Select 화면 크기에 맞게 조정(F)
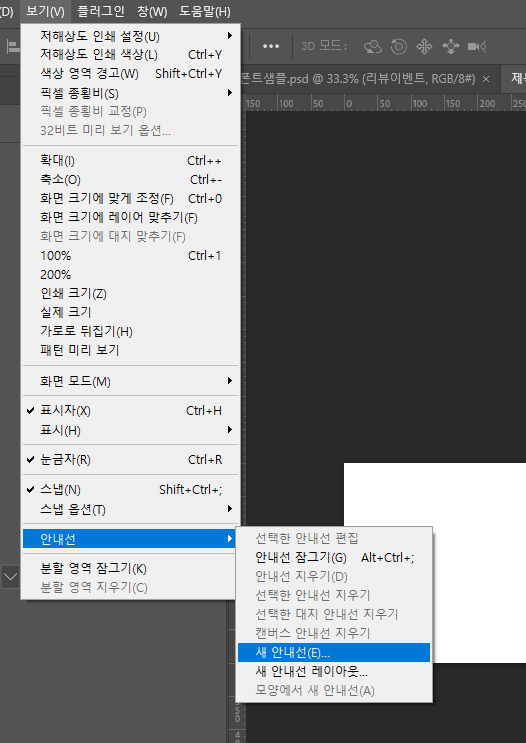Screen dimensions: 526x743 (x=131, y=199)
